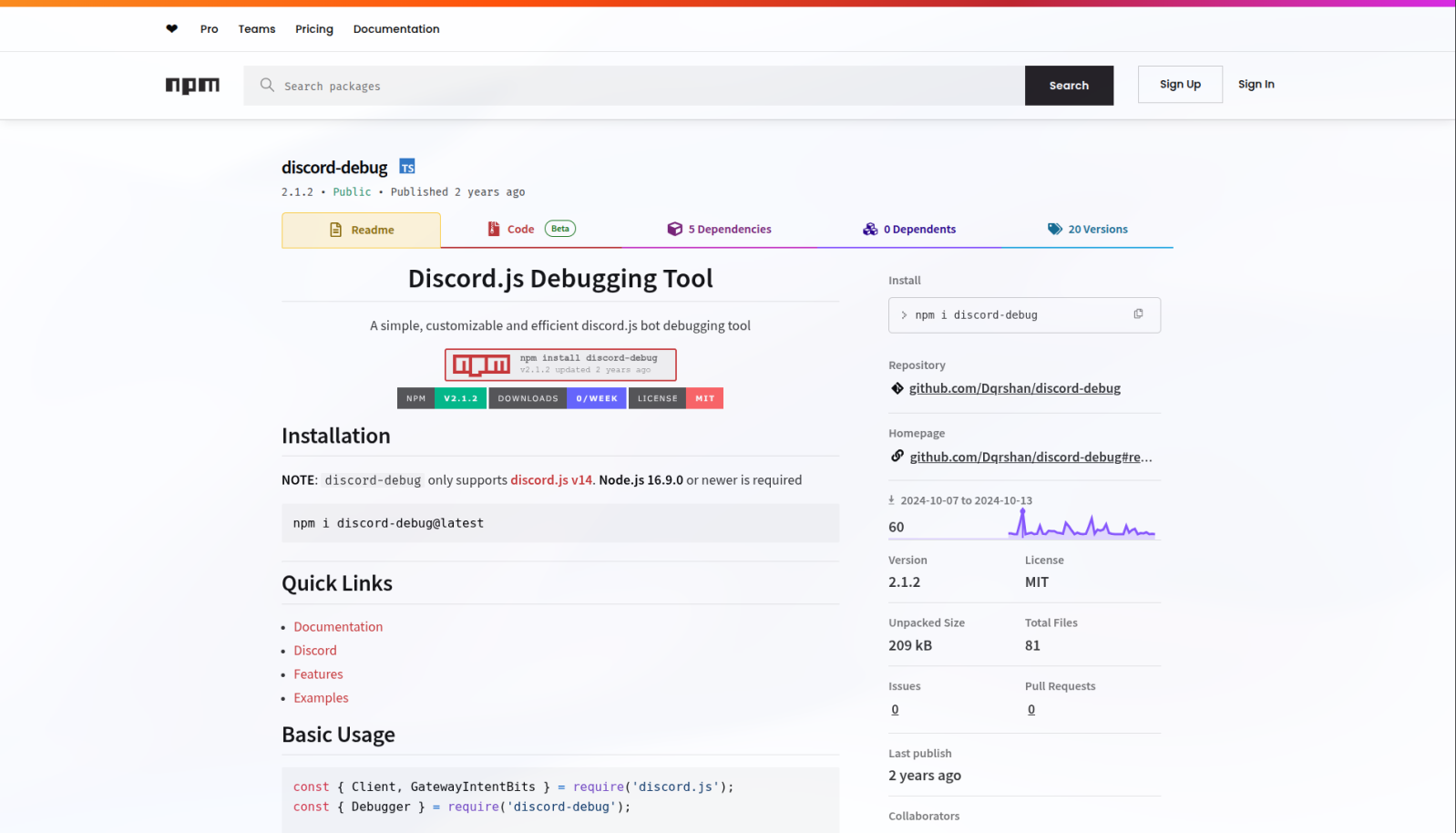This screenshot has height=833, width=1456.
Task: Click the magnifier icon in search box
Action: click(267, 85)
